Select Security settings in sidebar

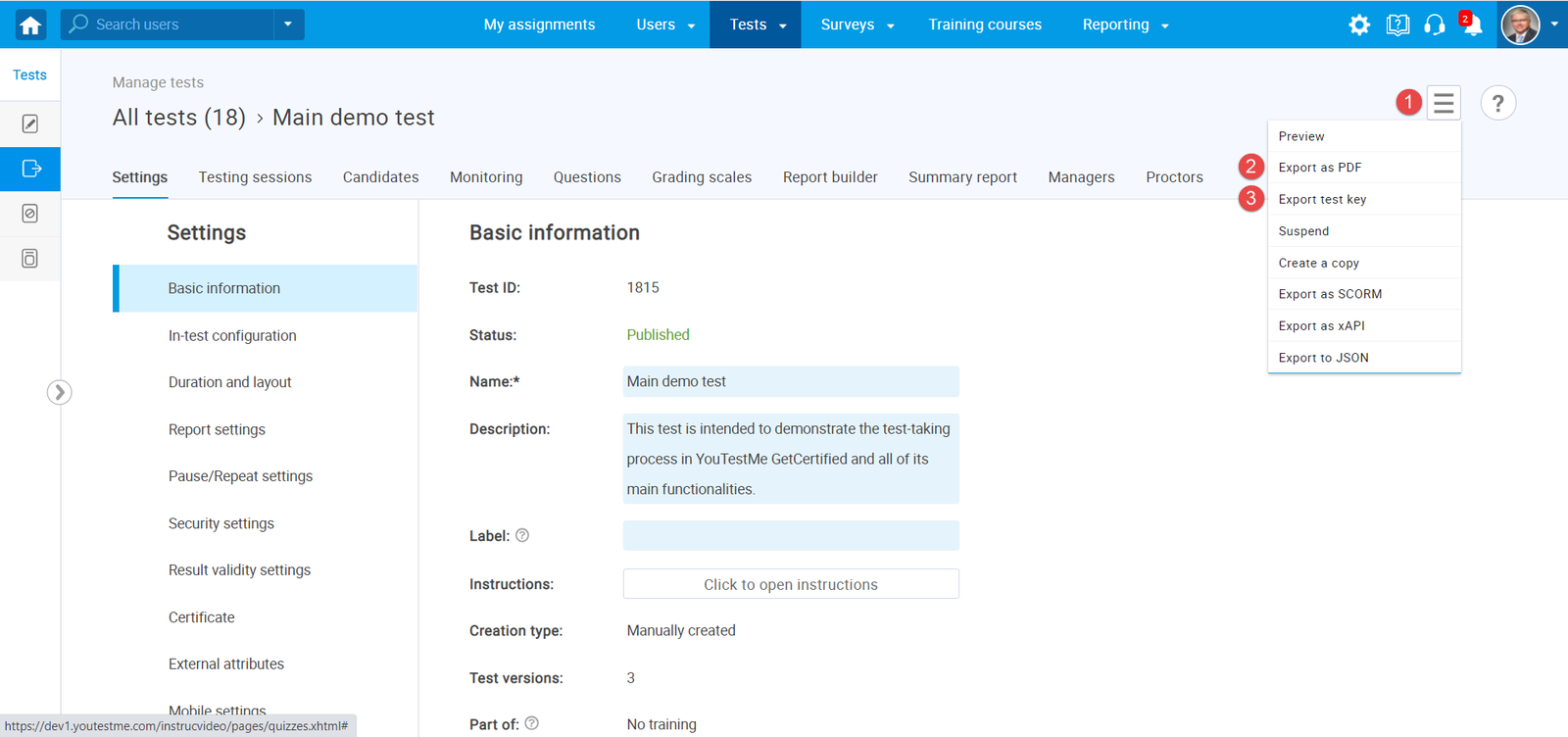[221, 523]
